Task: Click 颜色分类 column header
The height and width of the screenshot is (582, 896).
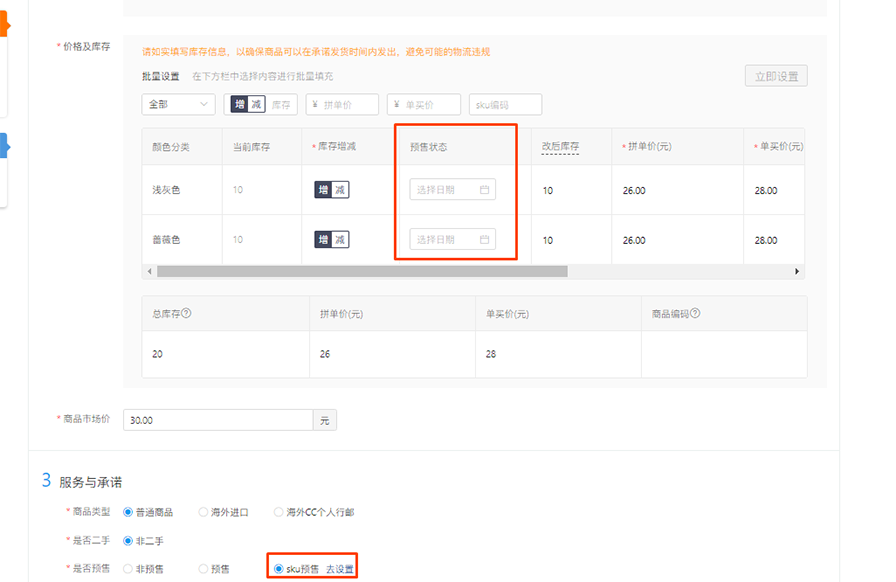Action: (x=171, y=147)
